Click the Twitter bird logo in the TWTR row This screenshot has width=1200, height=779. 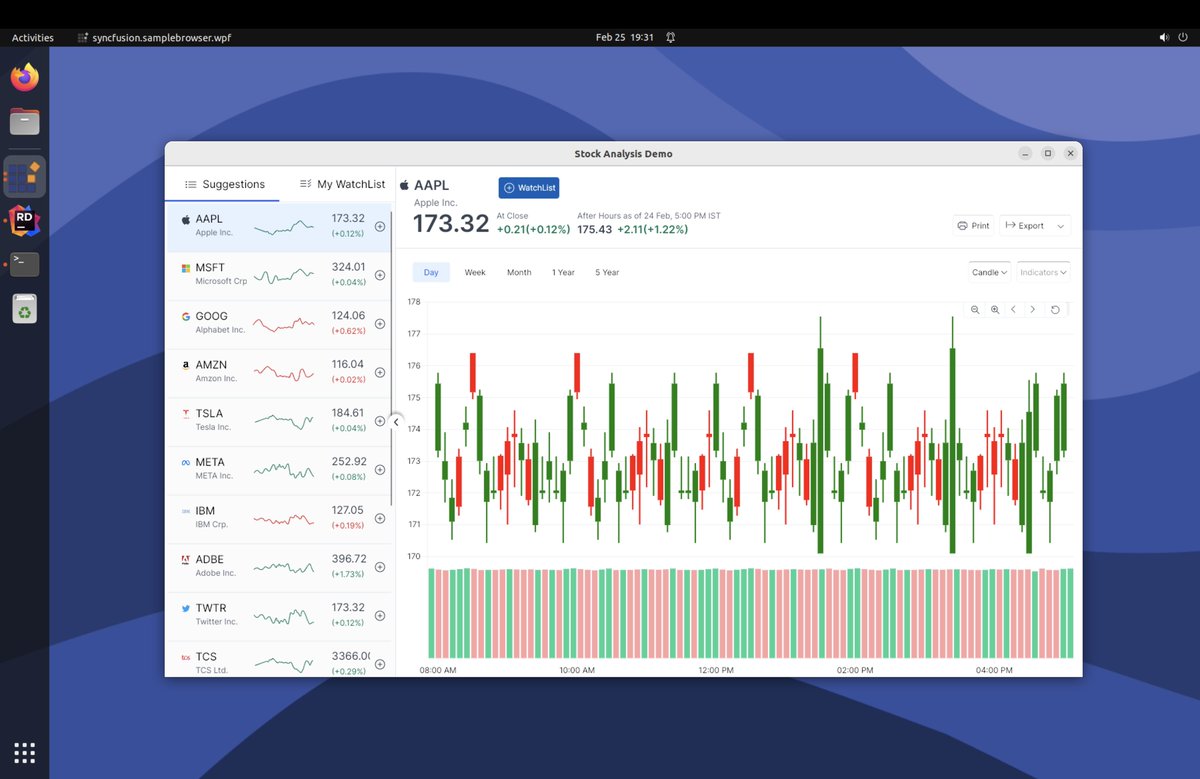click(x=185, y=608)
